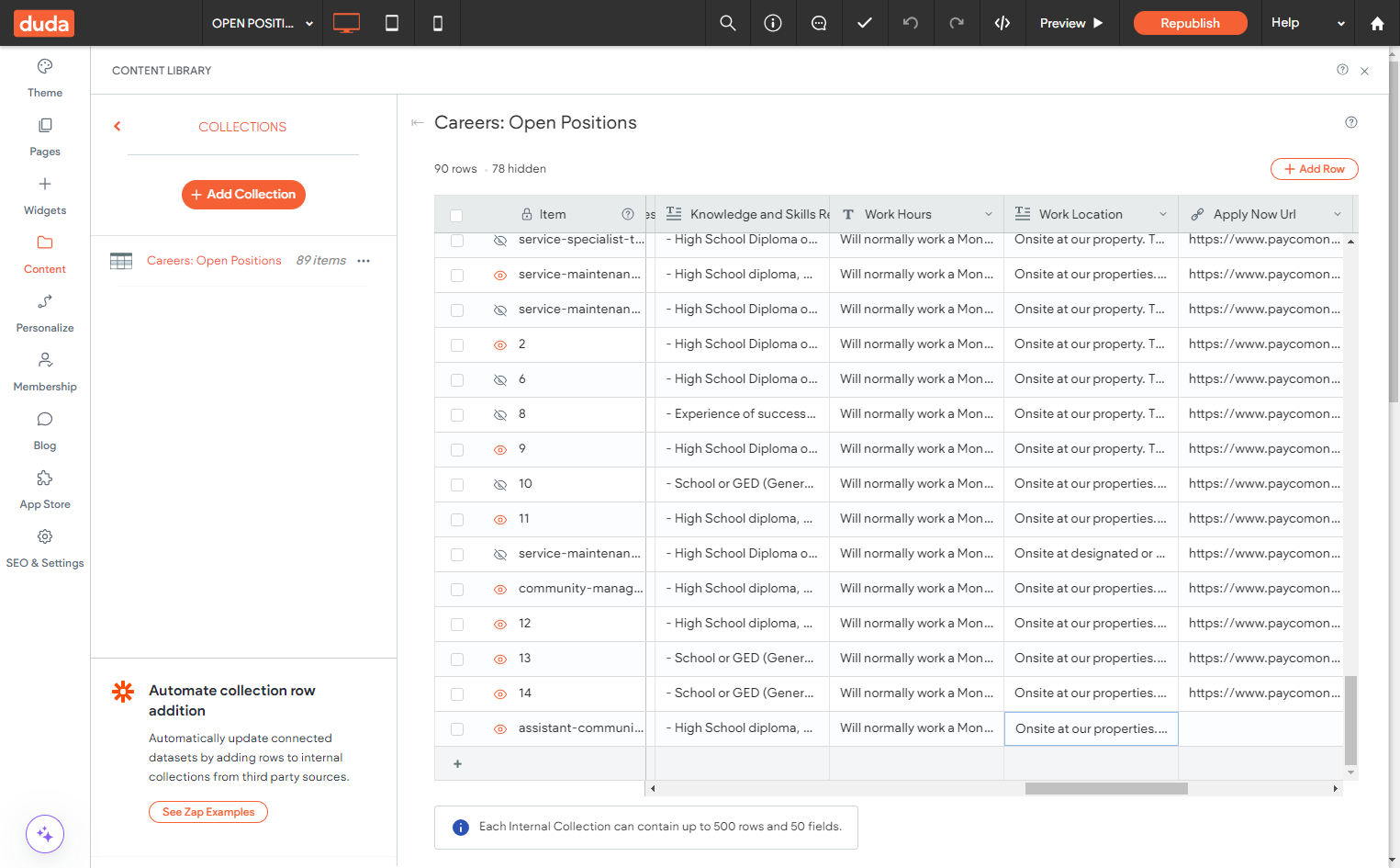Click See Zap Examples link
The height and width of the screenshot is (868, 1400).
click(x=208, y=812)
